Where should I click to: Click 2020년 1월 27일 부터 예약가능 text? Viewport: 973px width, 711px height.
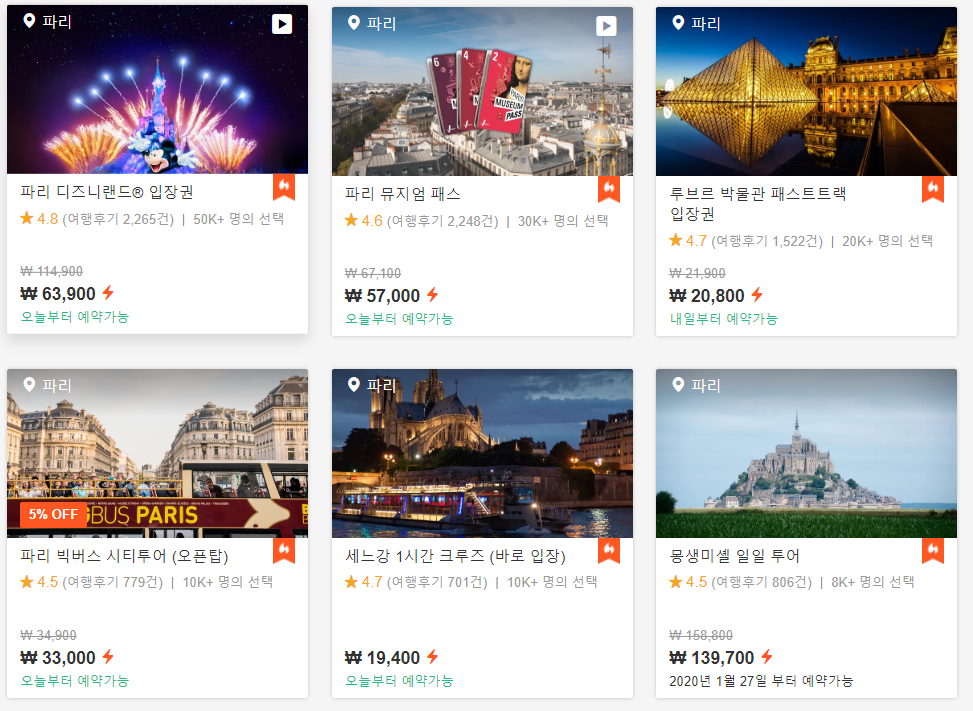click(761, 681)
